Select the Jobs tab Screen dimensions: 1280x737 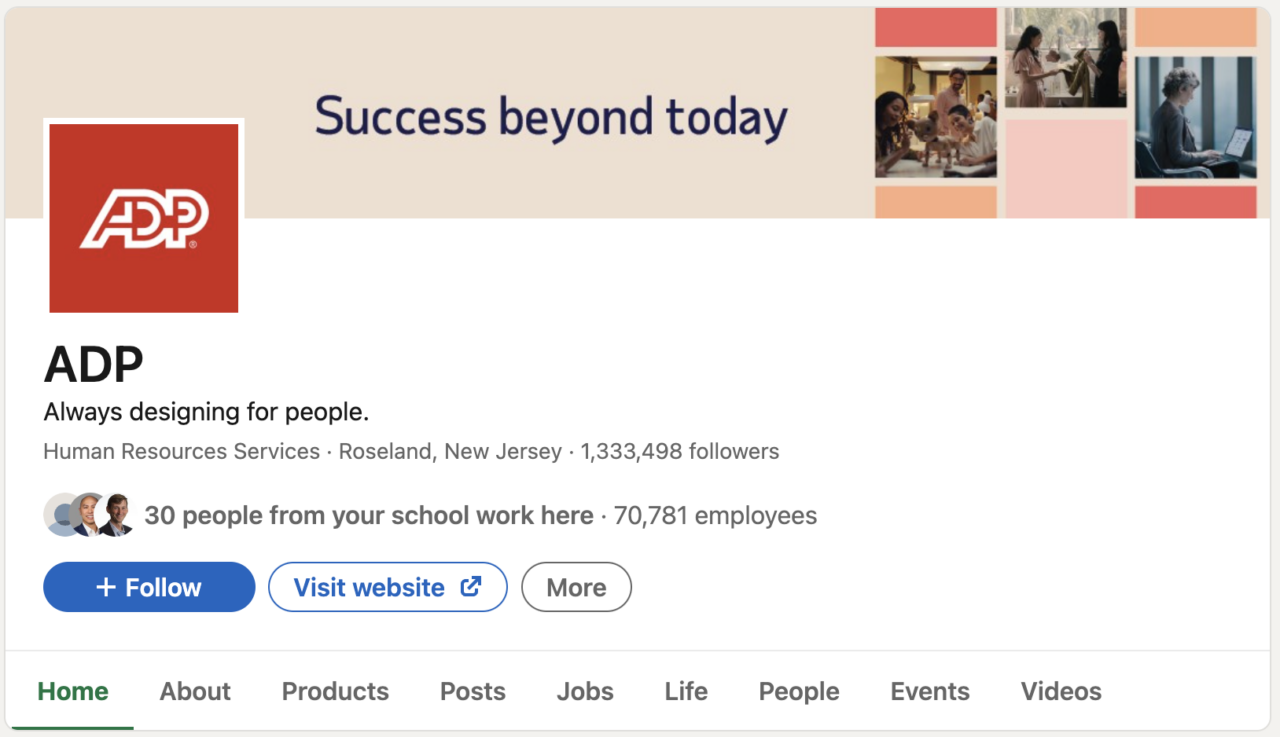[x=585, y=691]
